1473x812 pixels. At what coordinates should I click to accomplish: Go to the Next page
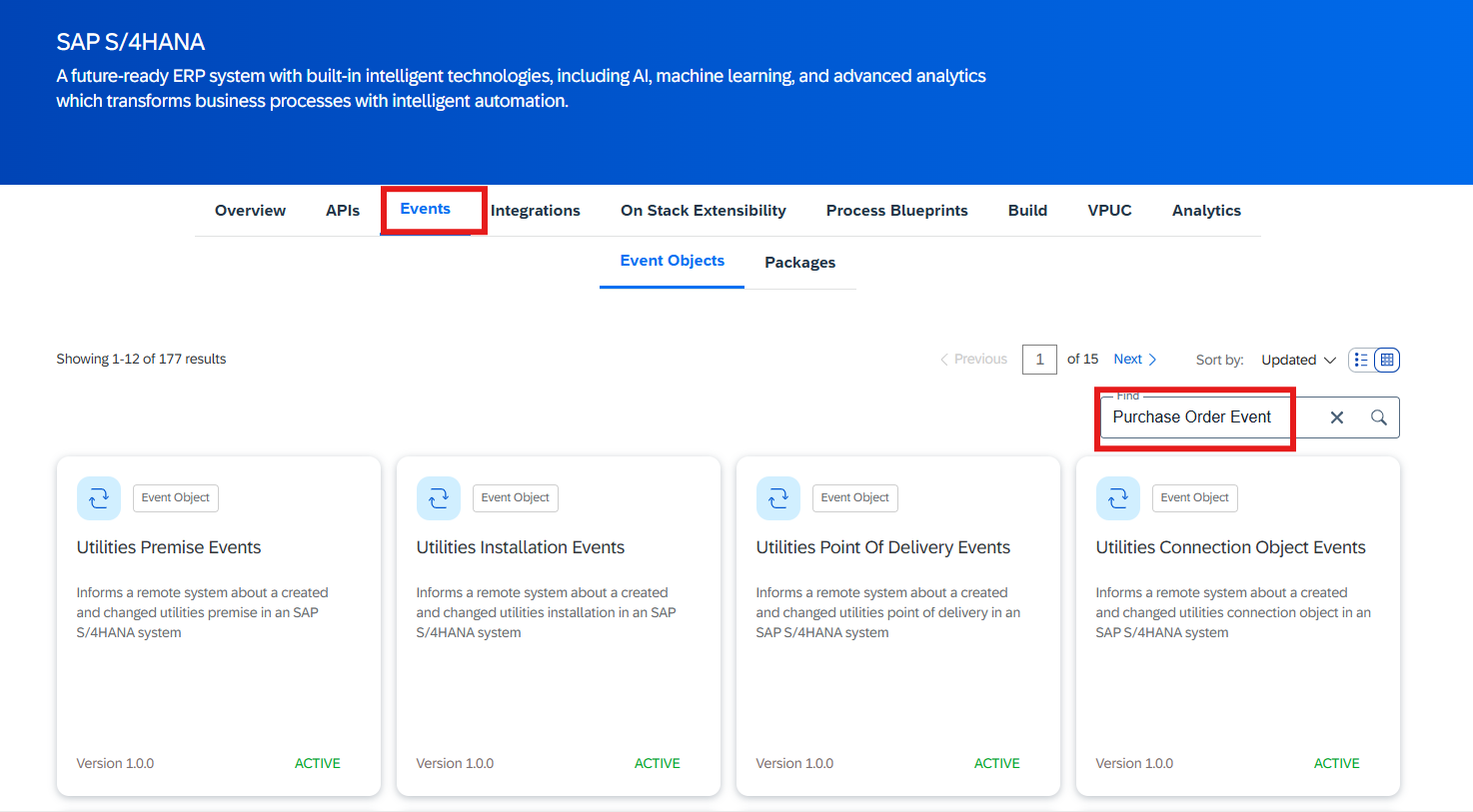click(1135, 360)
